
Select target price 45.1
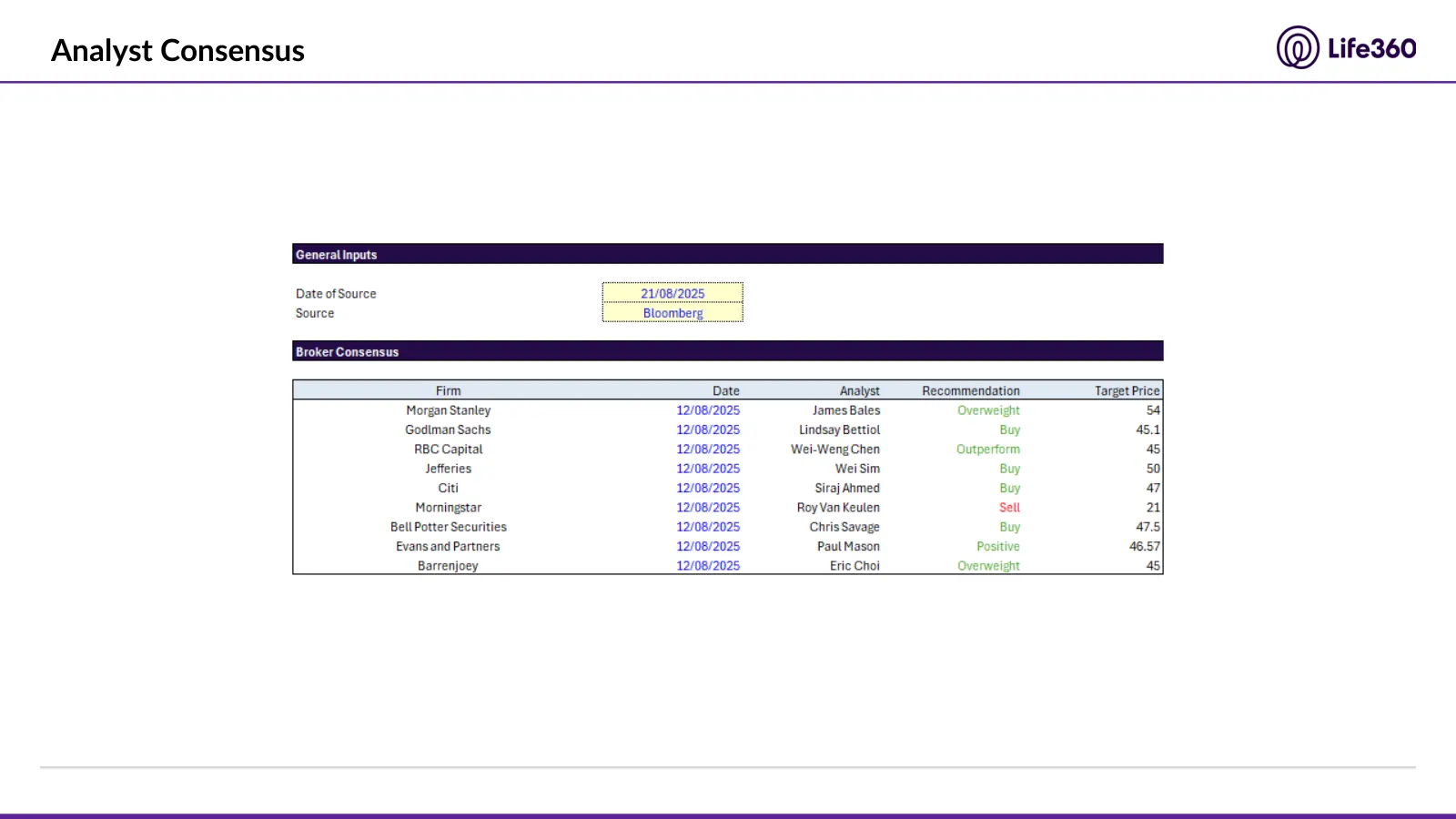click(x=1148, y=430)
